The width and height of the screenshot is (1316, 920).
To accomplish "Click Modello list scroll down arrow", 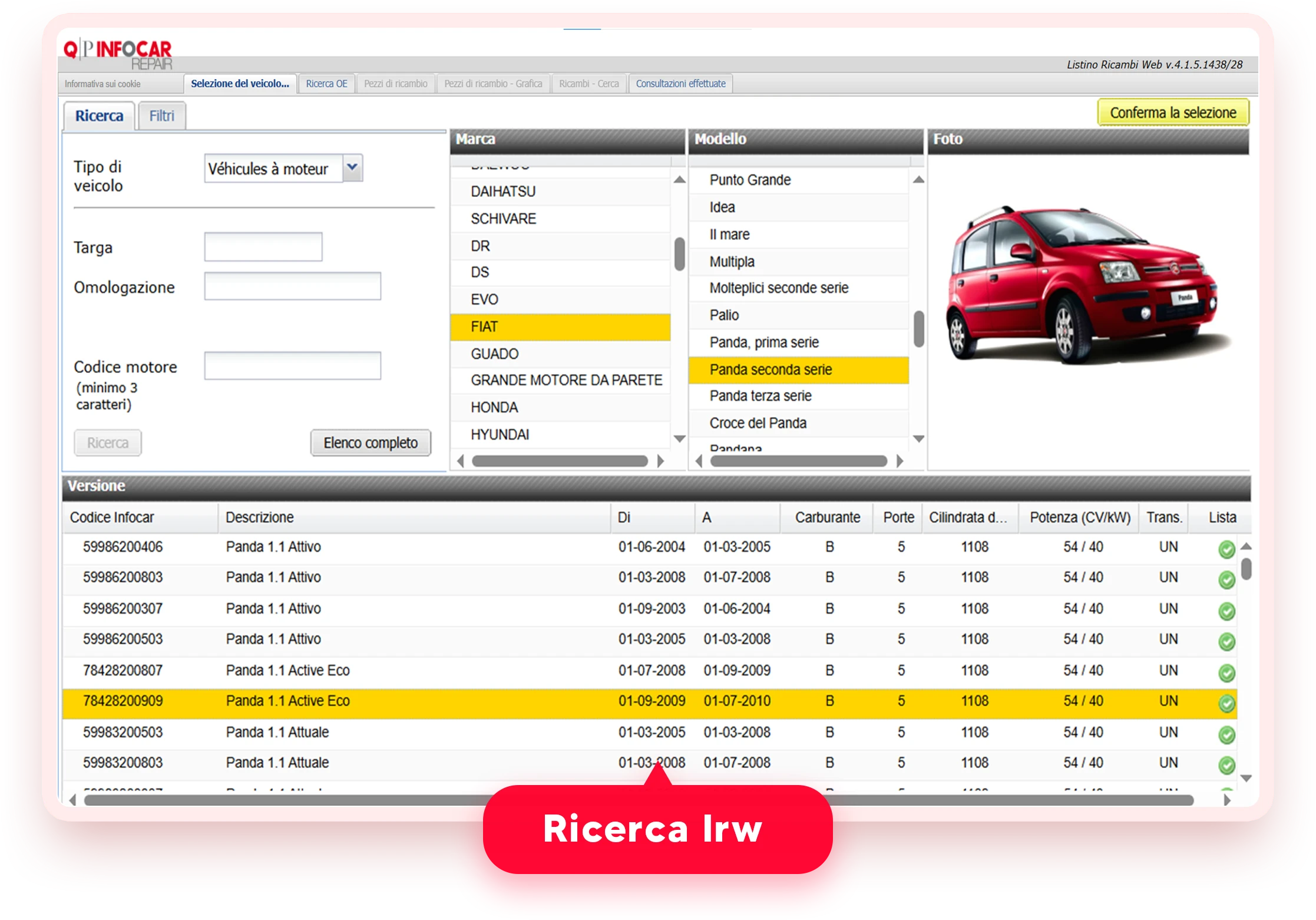I will click(x=918, y=438).
